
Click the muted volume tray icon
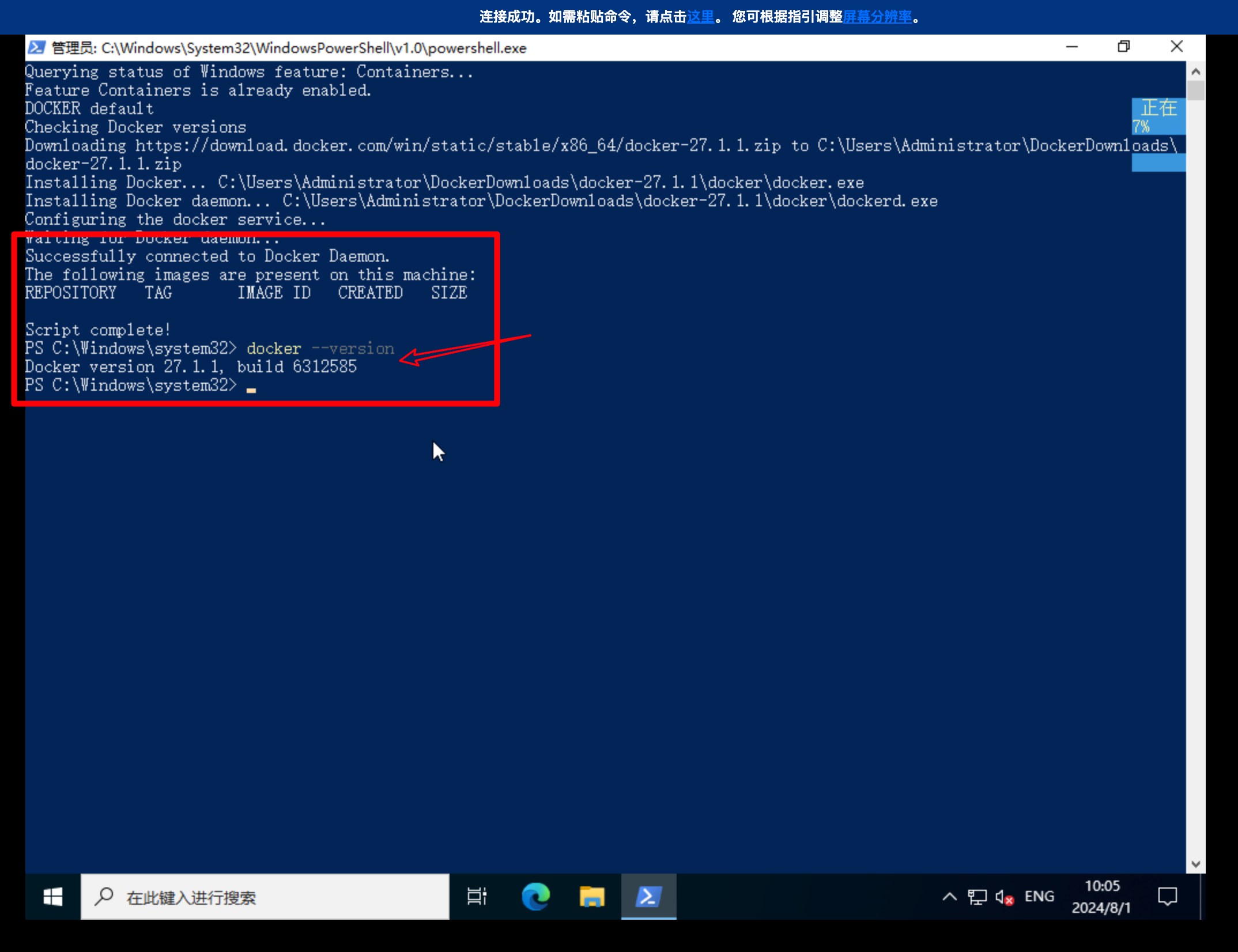pos(1004,897)
